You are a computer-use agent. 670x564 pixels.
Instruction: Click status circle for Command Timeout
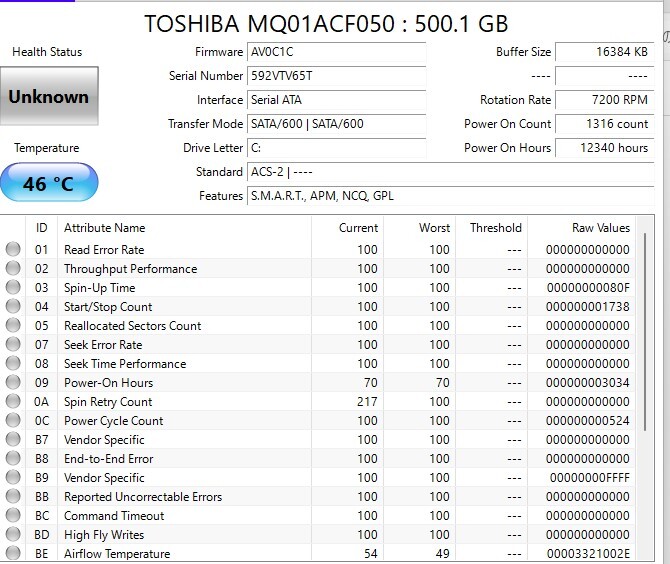click(x=13, y=515)
